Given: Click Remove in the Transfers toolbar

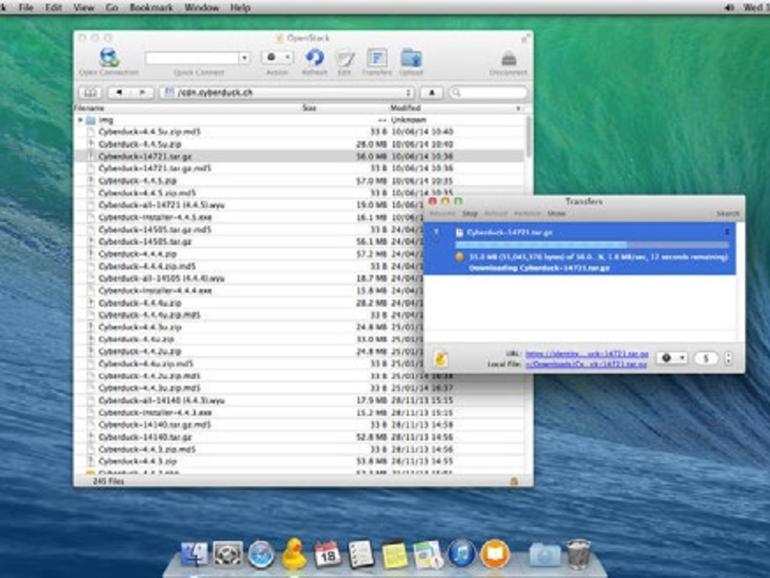Looking at the screenshot, I should (x=527, y=214).
